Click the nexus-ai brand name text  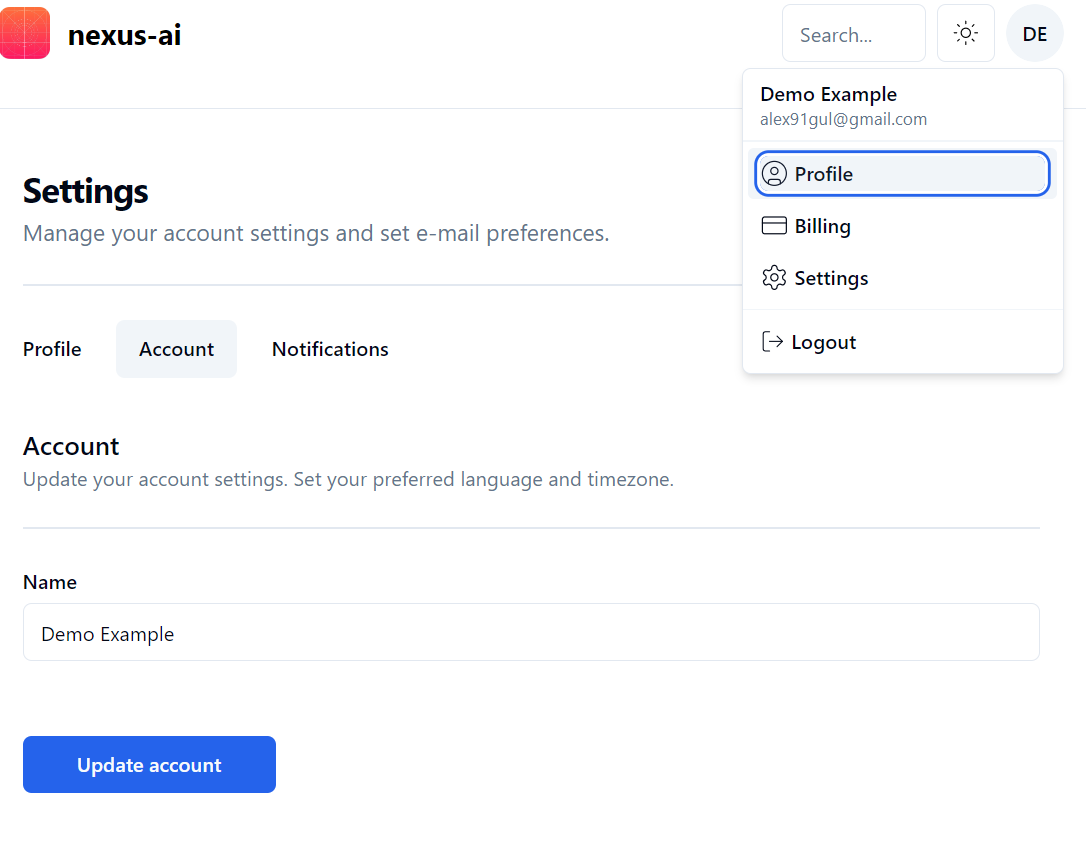coord(124,36)
